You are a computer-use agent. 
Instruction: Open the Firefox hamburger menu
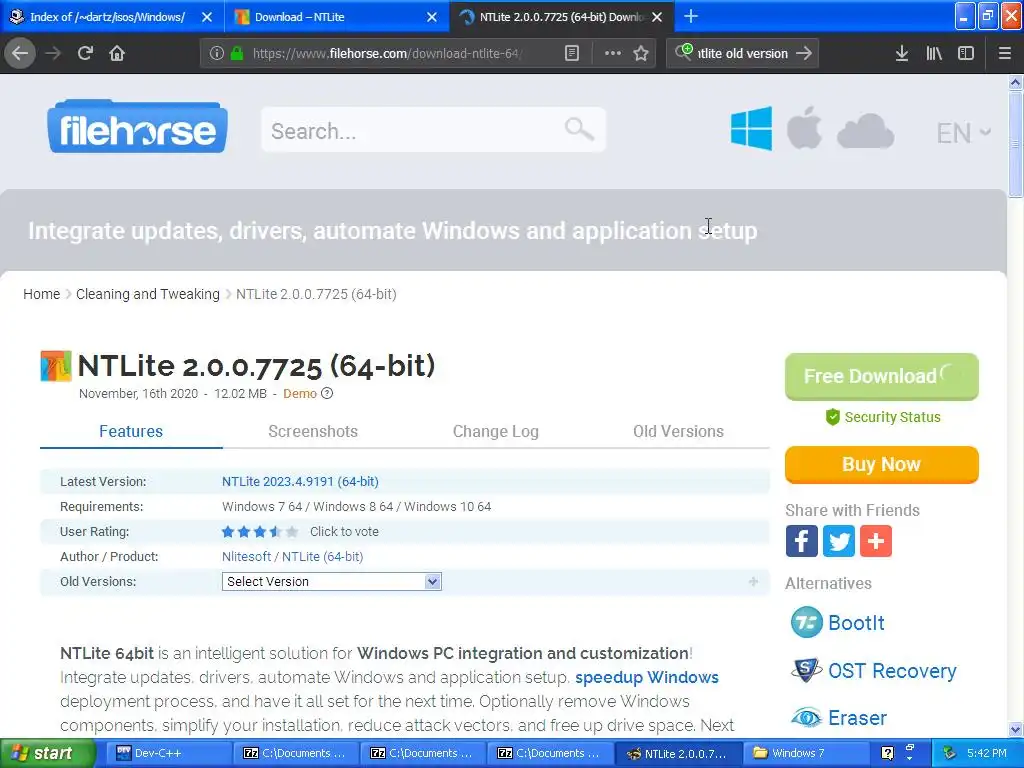click(x=1004, y=54)
